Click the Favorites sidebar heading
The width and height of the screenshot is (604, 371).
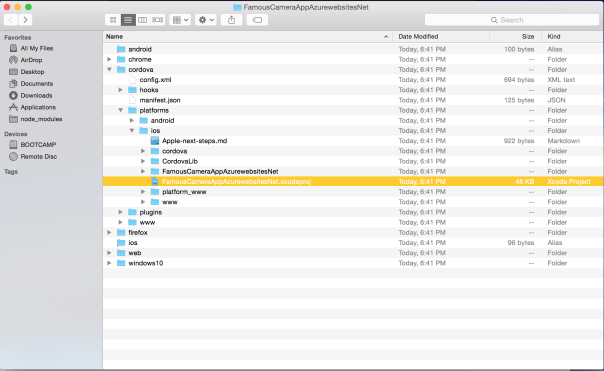[17, 37]
